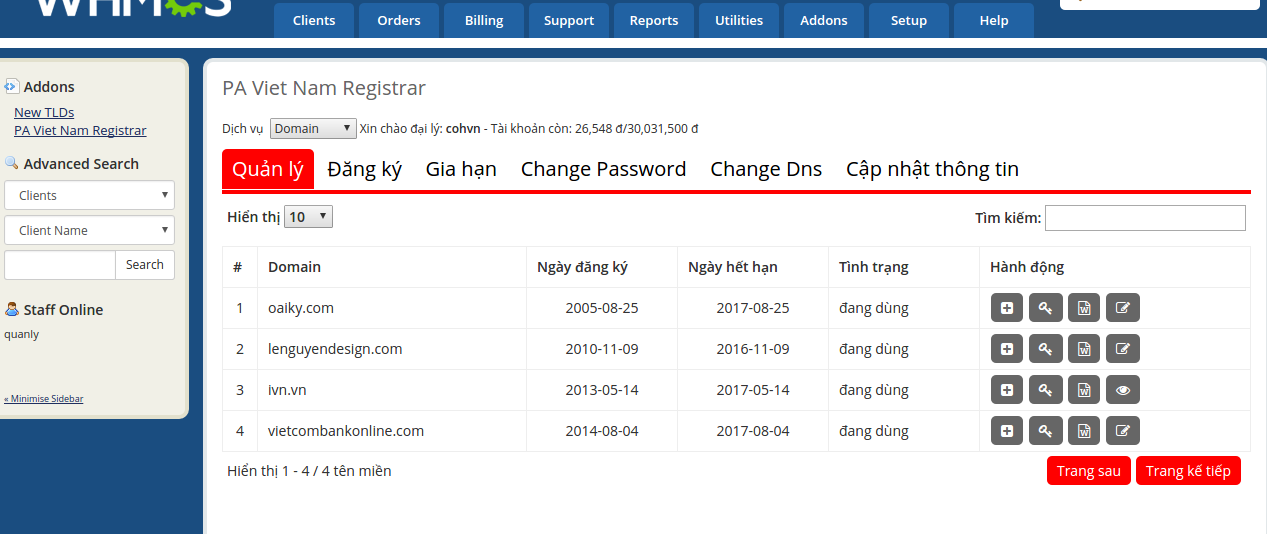
Task: Click the plus icon for vietcombankonline.com
Action: click(x=1007, y=431)
